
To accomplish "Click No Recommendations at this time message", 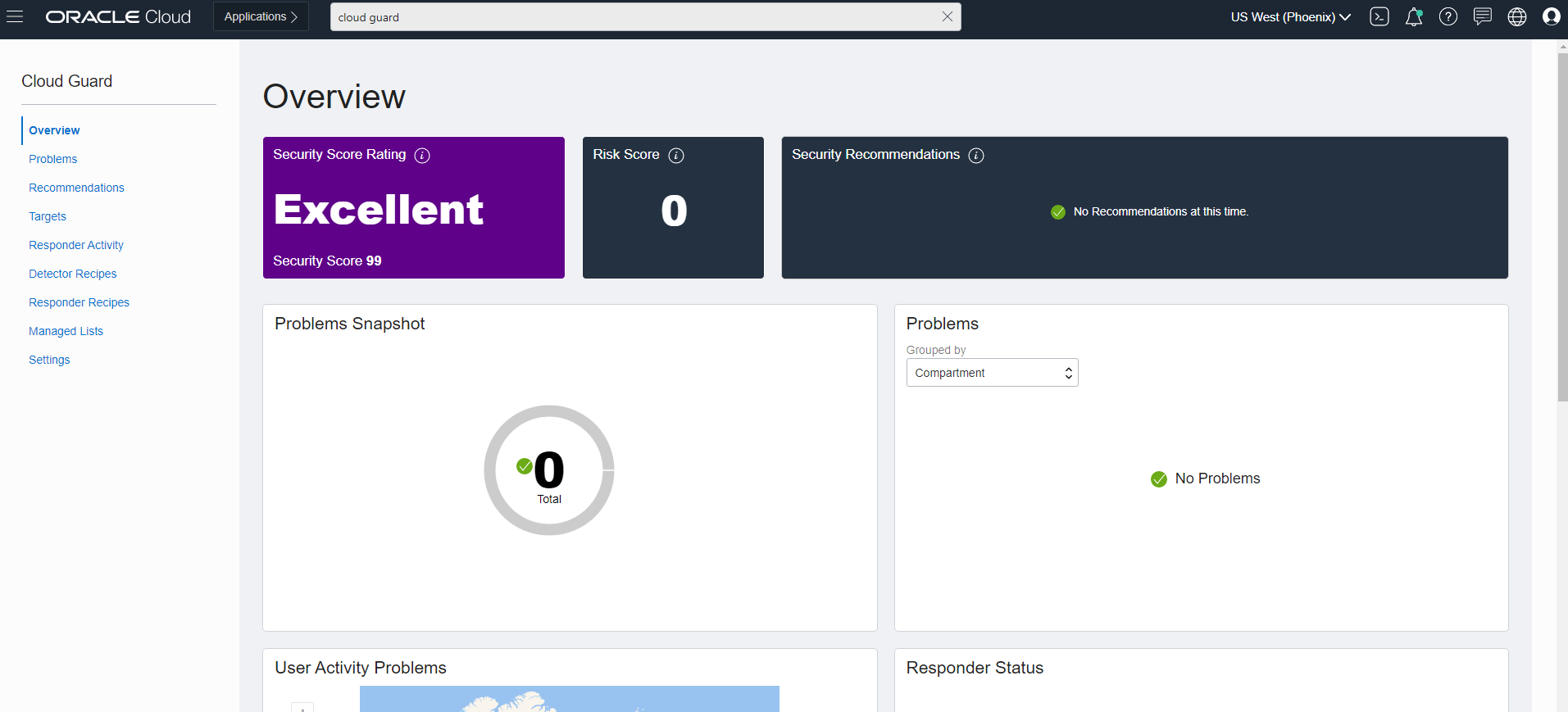I will (x=1161, y=211).
